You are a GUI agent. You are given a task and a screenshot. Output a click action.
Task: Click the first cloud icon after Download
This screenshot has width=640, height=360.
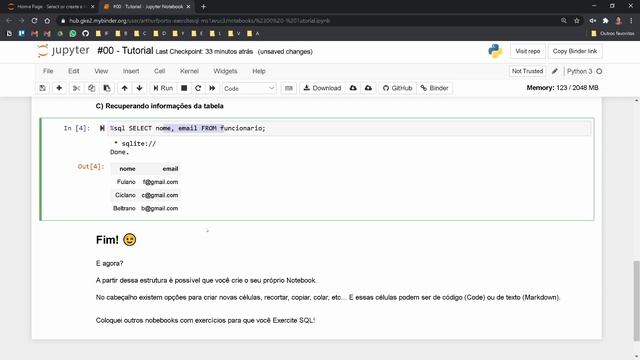coord(353,88)
